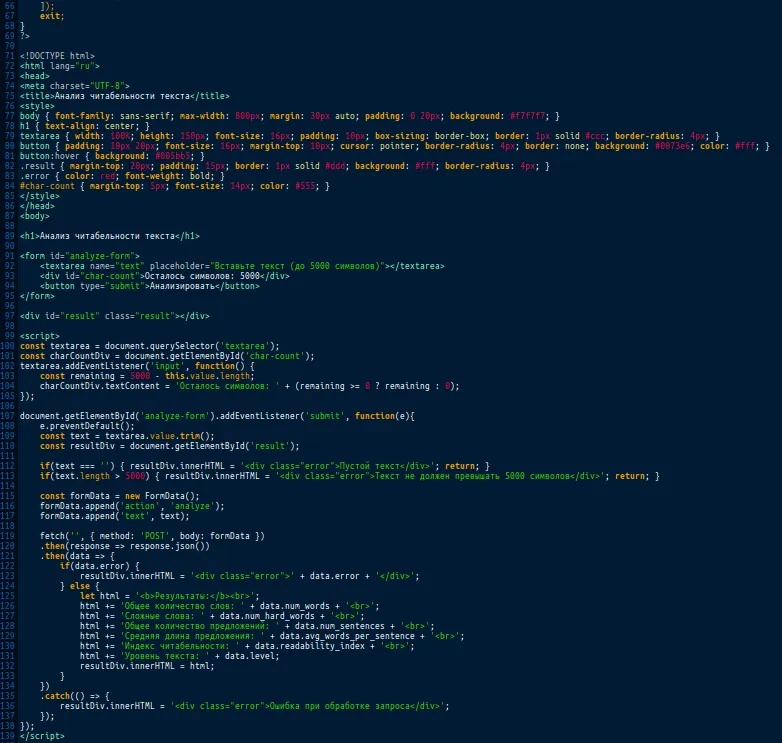Click the 'button:hover' CSS rule
This screenshot has height=743, width=782.
[x=112, y=156]
